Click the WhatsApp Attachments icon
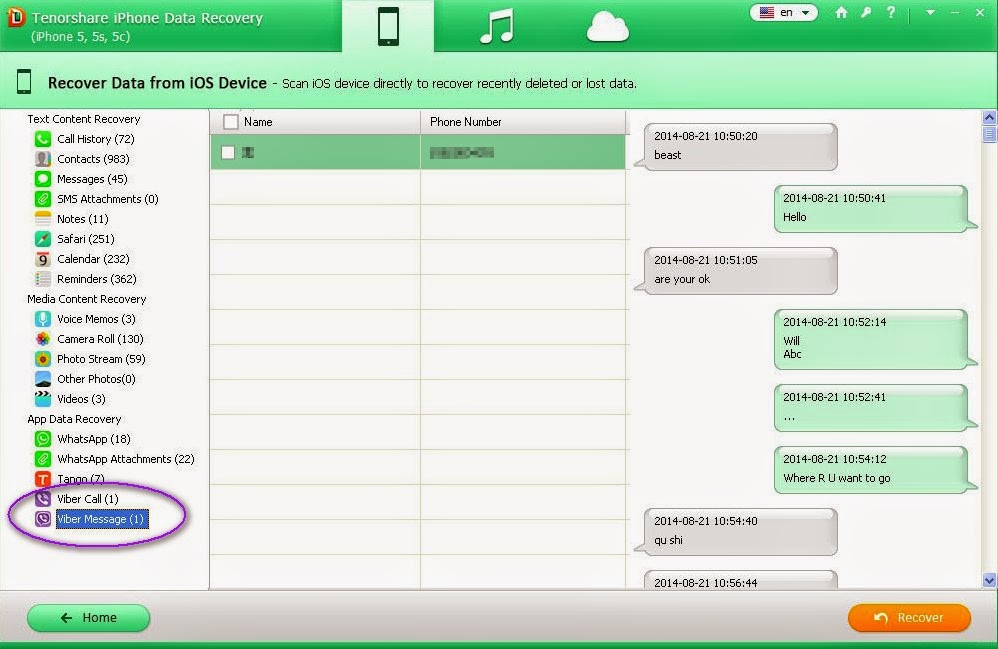The height and width of the screenshot is (649, 998). [x=43, y=459]
